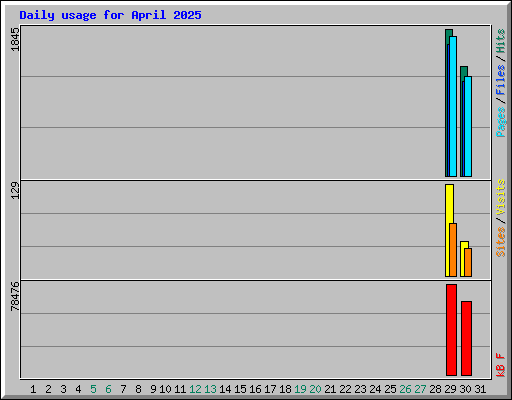512x400 pixels.
Task: Click green day label 13 on the x-axis
Action: (x=210, y=389)
